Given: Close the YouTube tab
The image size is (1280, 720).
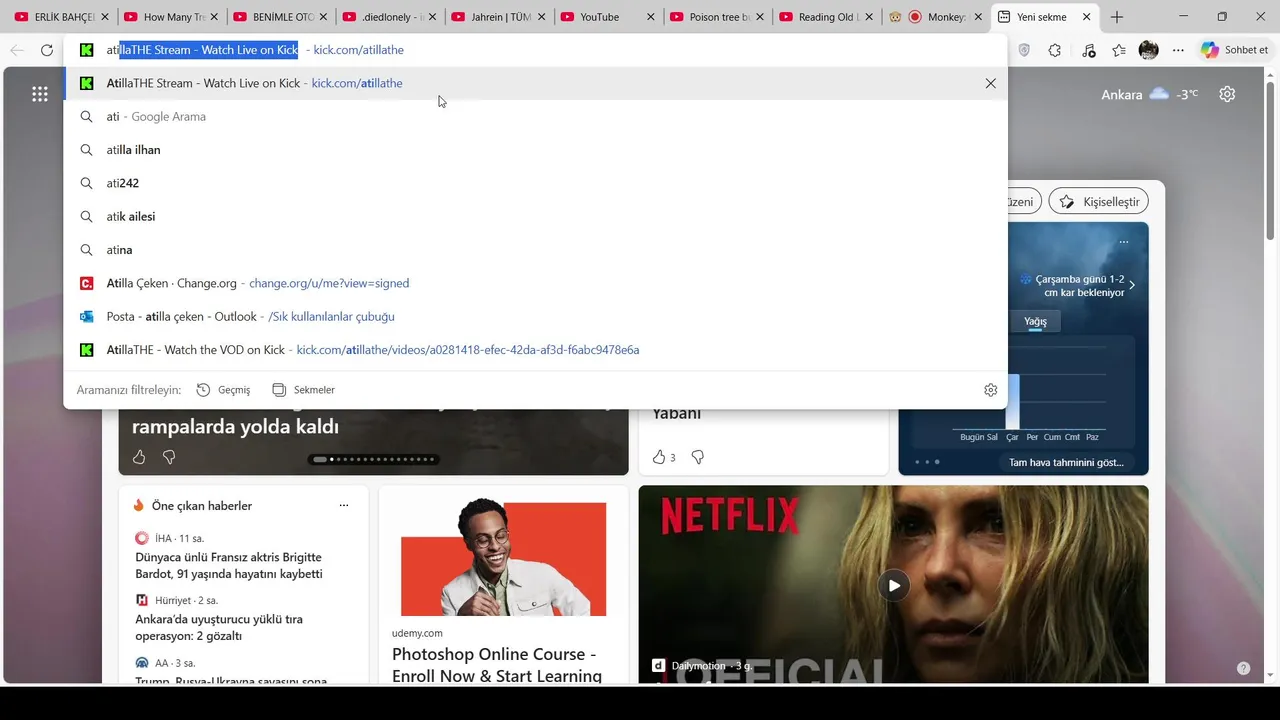Looking at the screenshot, I should coord(651,17).
